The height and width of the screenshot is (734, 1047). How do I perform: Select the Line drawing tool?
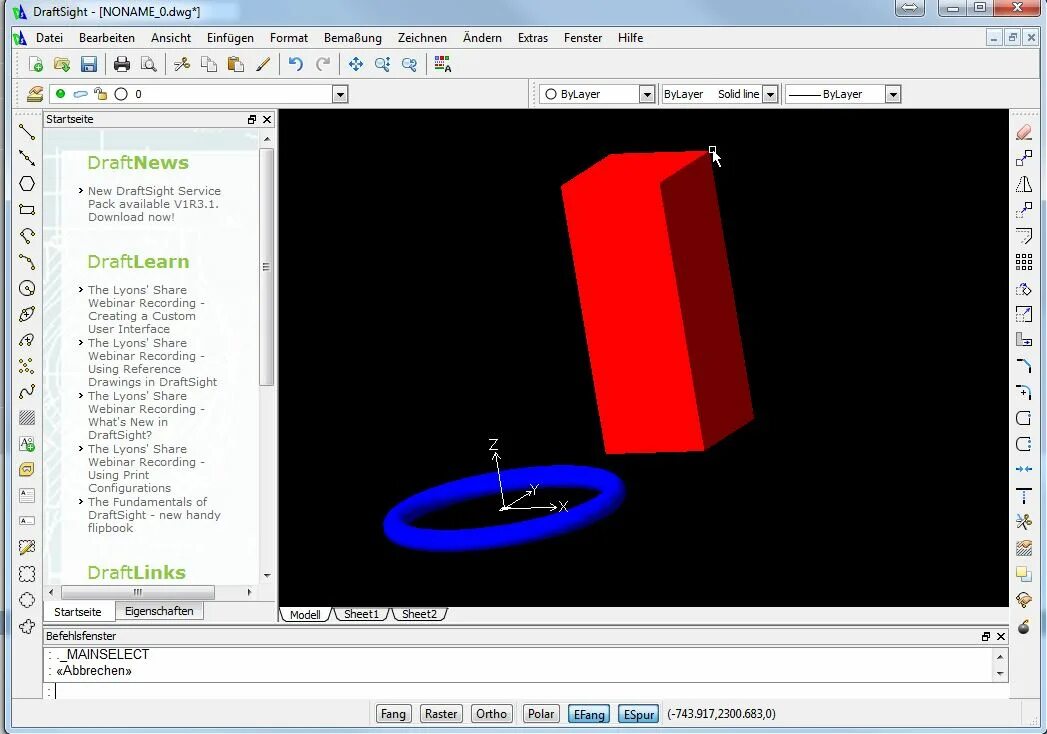[27, 132]
